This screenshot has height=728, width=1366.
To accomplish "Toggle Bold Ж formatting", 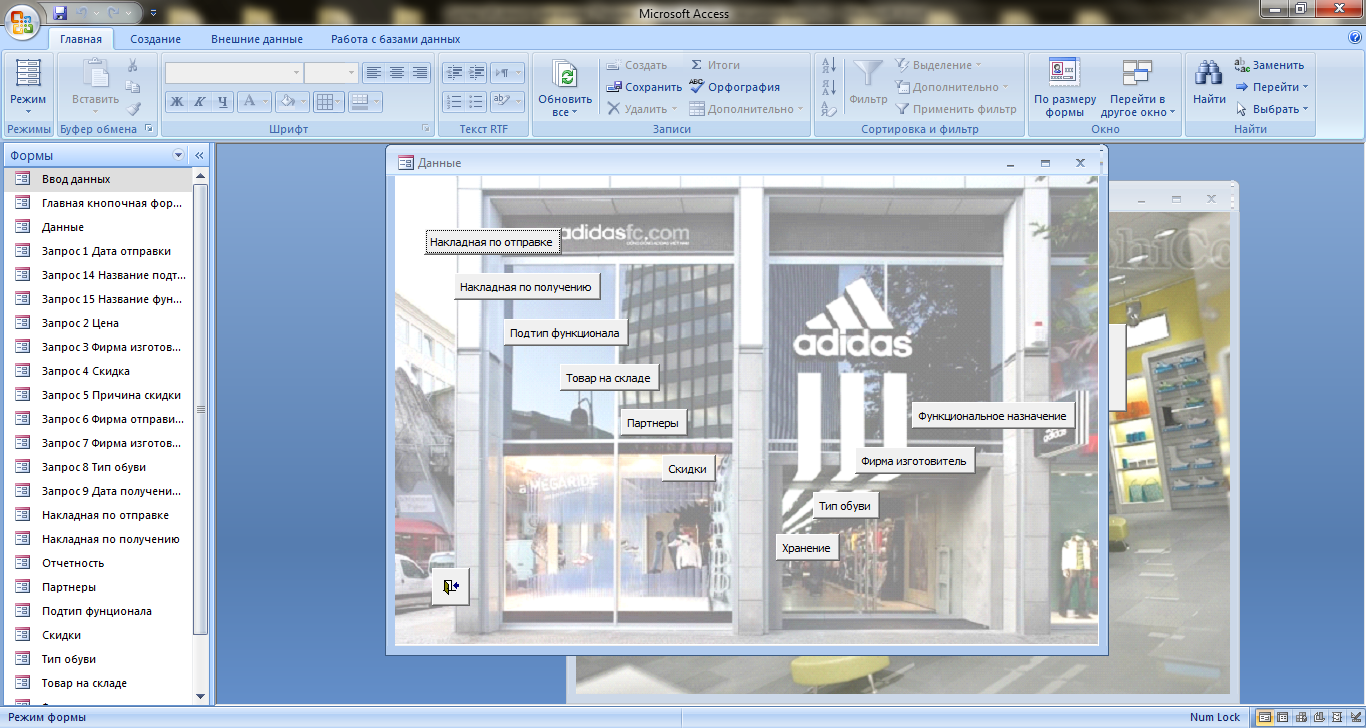I will pos(176,101).
